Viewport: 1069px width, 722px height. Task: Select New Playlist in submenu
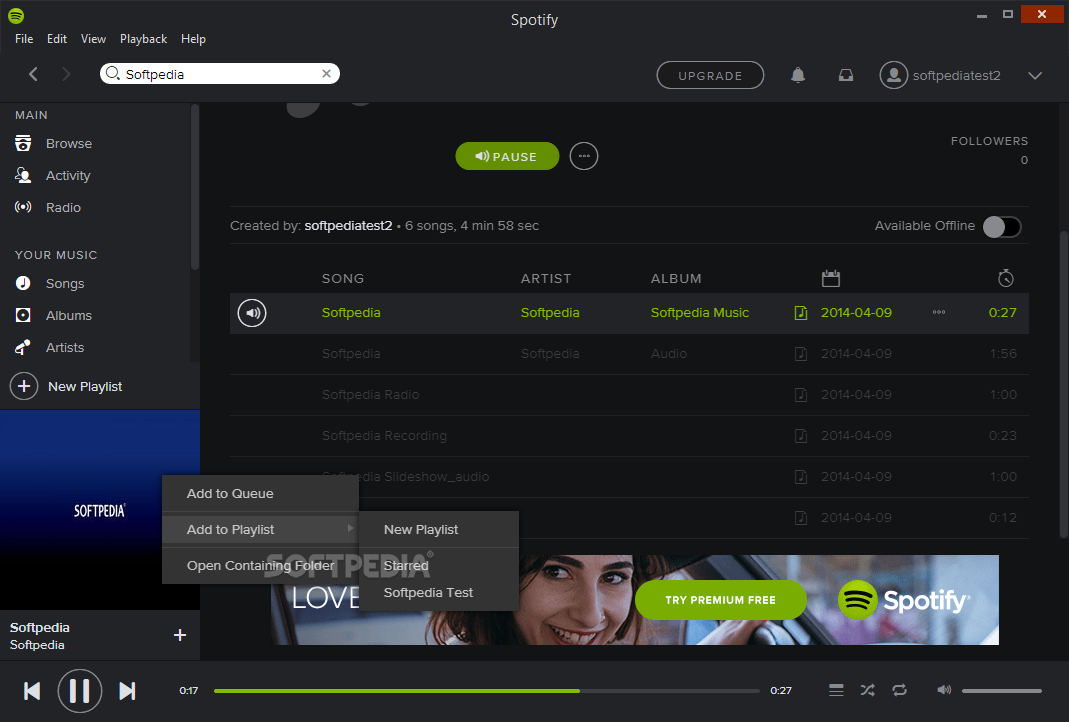coord(438,530)
